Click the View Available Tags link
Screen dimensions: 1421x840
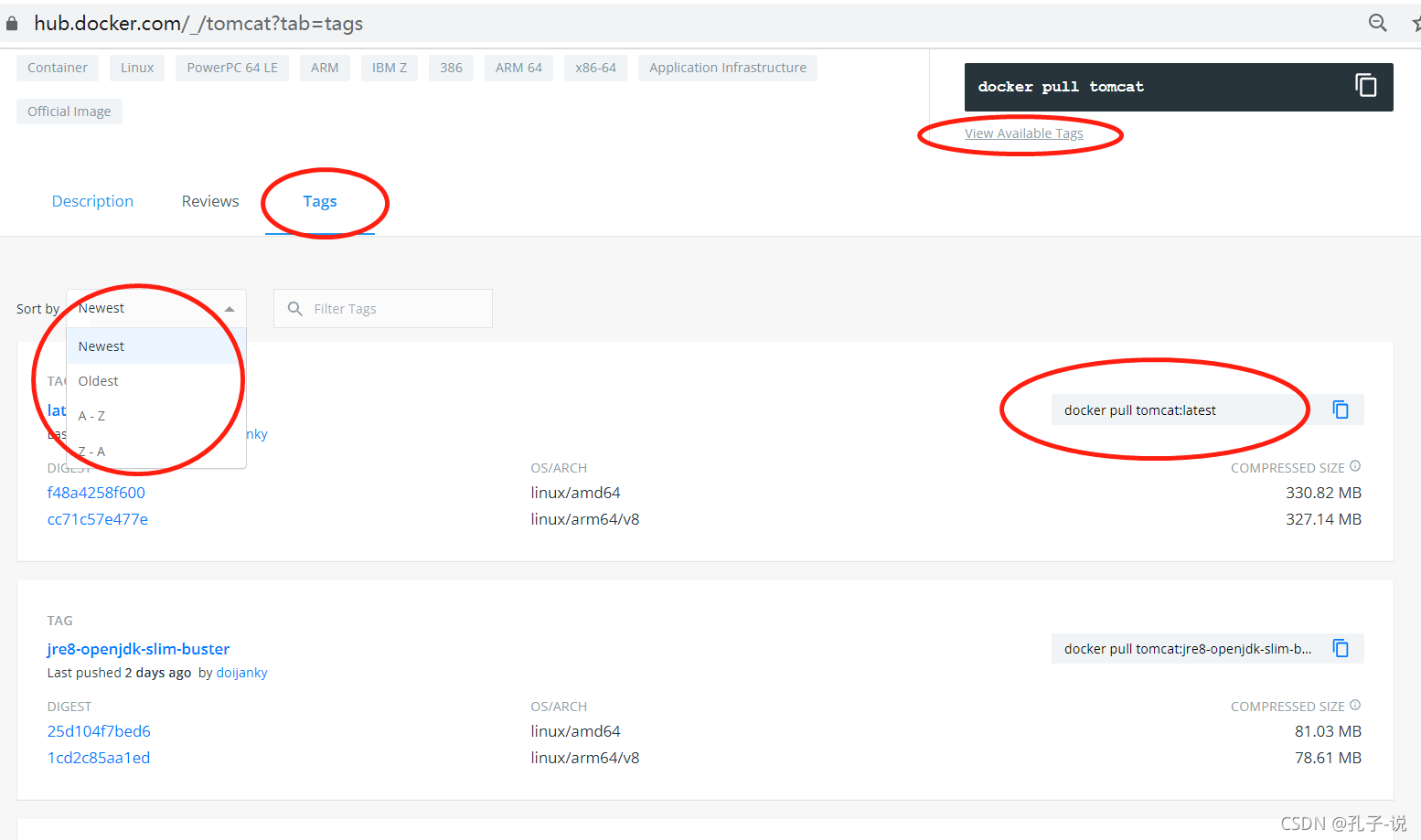[1024, 133]
